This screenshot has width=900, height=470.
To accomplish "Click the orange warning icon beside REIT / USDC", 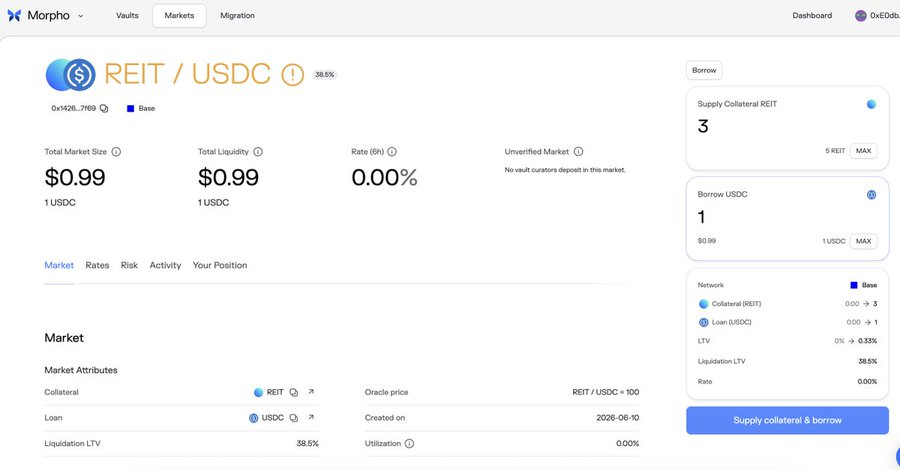I will click(292, 75).
